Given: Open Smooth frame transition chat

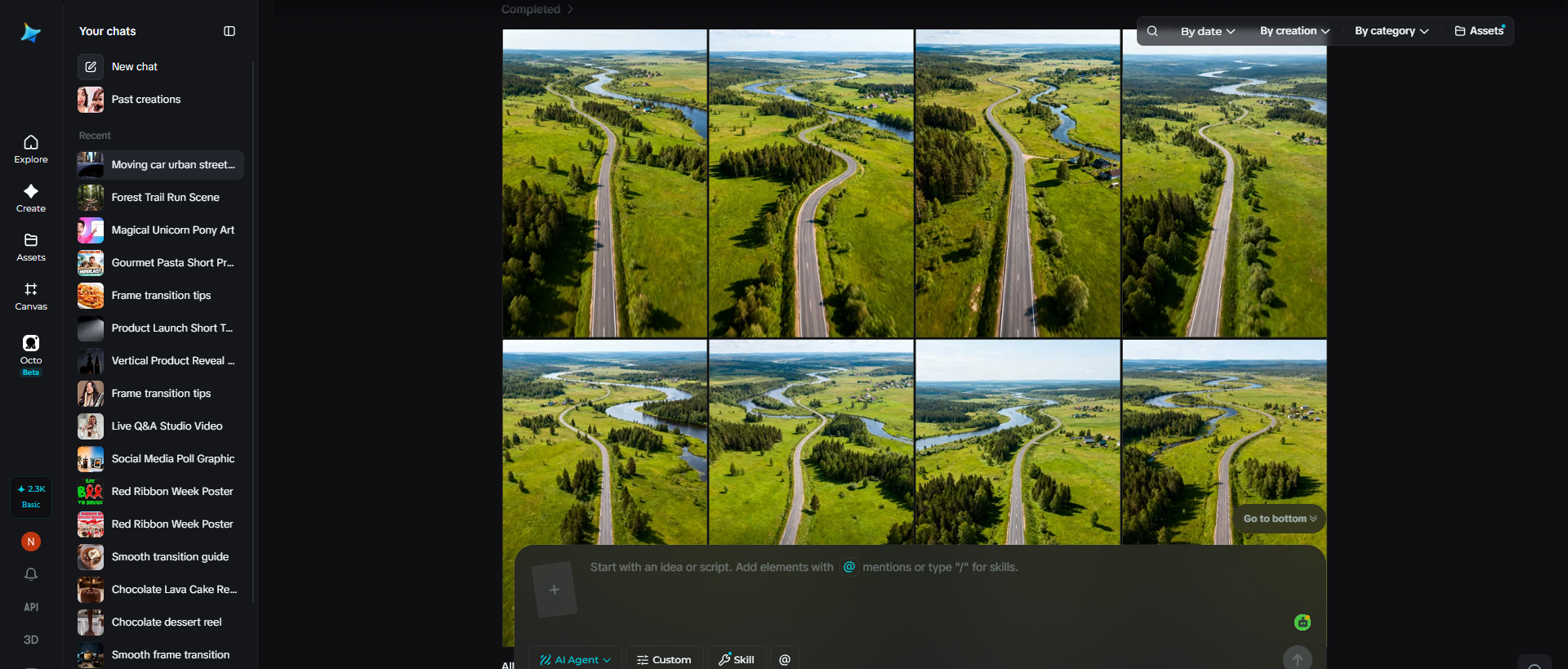Looking at the screenshot, I should (x=161, y=654).
